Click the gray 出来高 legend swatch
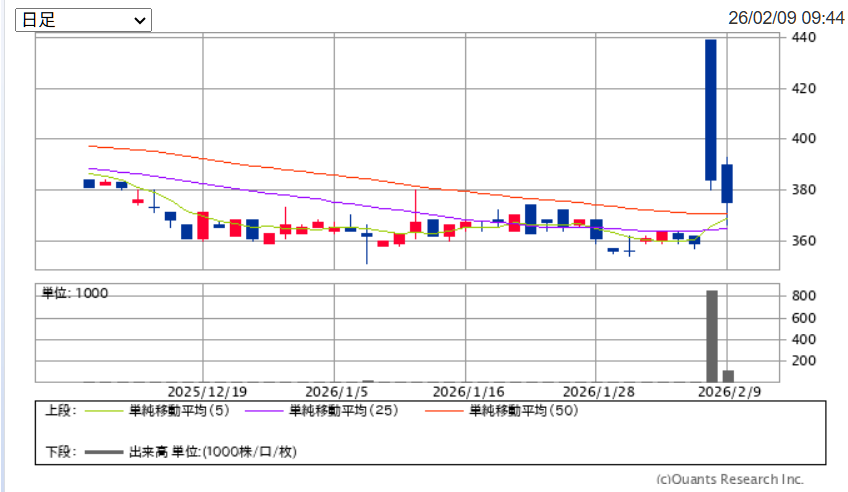The height and width of the screenshot is (492, 848). pos(105,452)
